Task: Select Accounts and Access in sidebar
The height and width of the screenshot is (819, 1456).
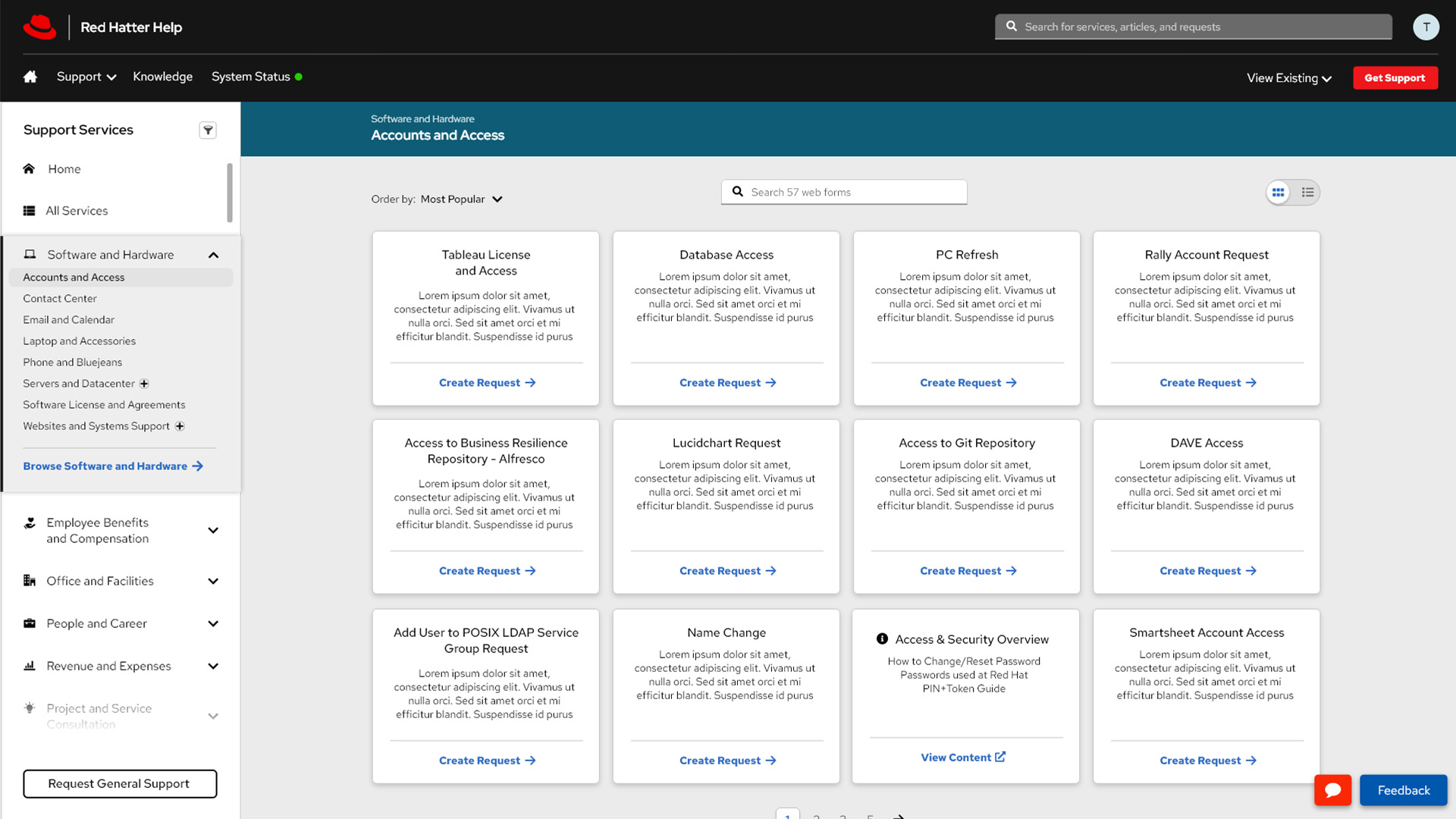Action: click(x=121, y=278)
